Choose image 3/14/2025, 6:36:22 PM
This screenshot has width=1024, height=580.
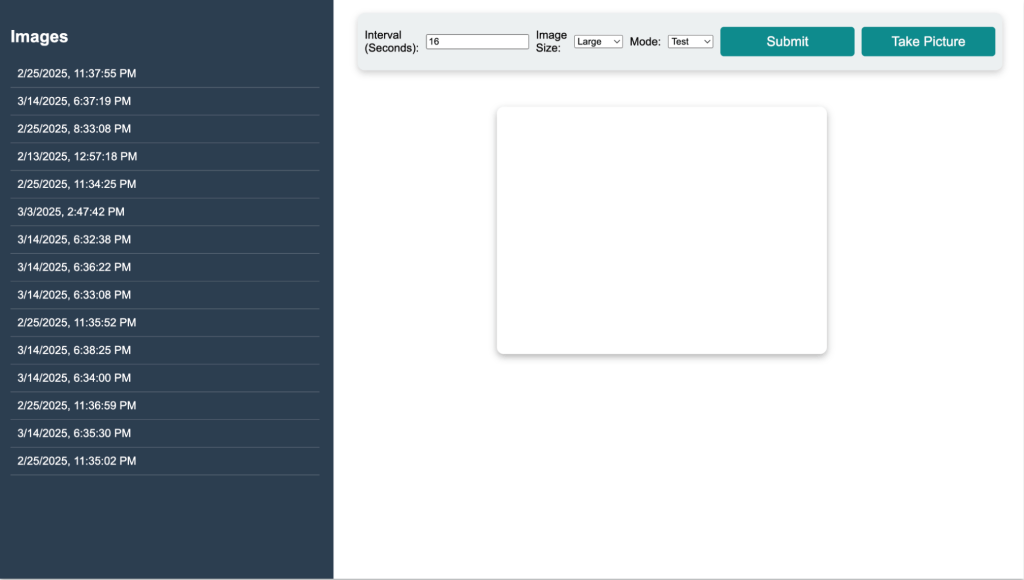coord(74,267)
